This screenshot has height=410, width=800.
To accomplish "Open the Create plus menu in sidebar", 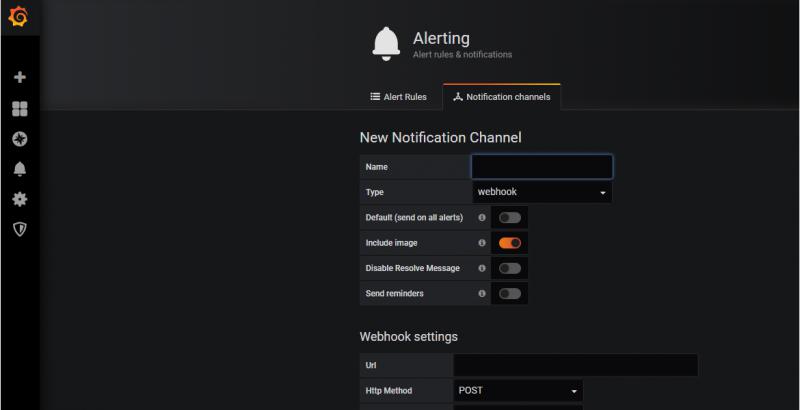I will (19, 77).
